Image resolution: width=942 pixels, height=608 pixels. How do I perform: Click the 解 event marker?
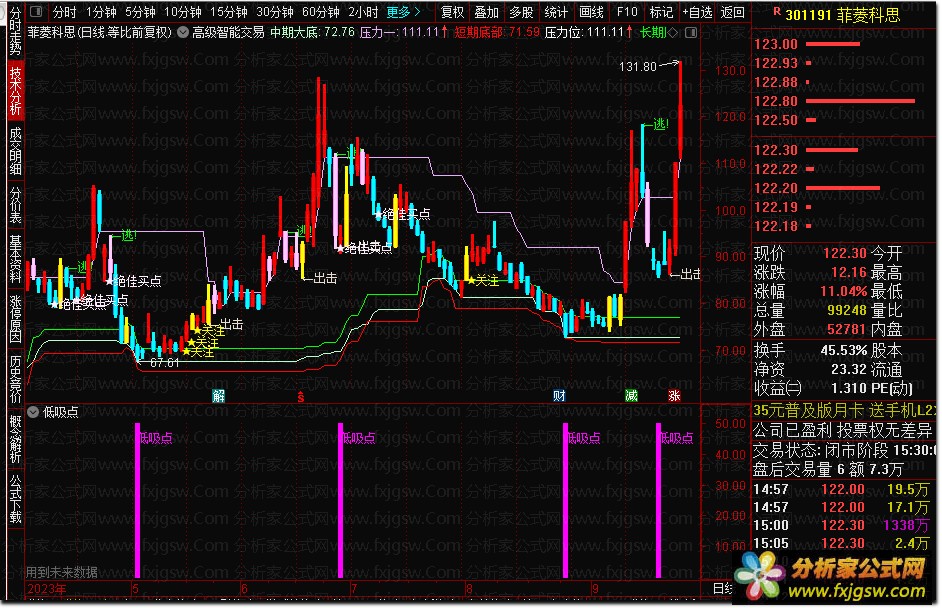218,395
